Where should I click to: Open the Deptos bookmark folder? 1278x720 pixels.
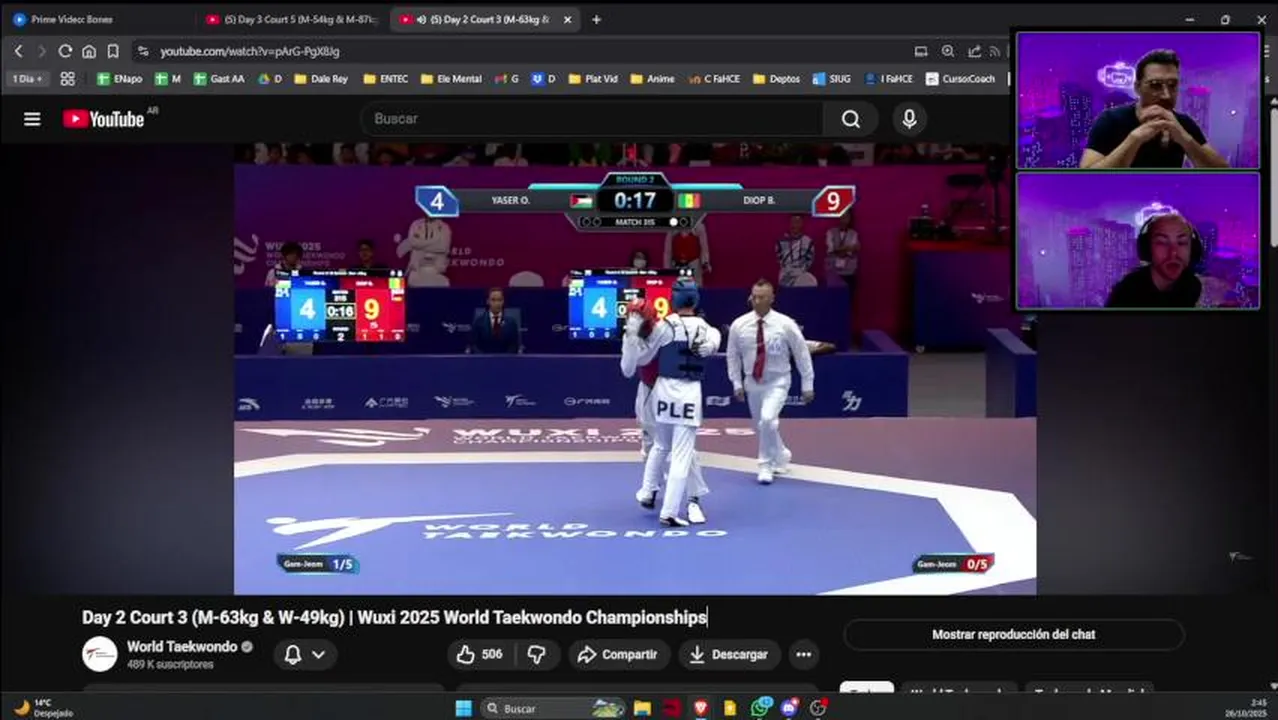click(776, 78)
